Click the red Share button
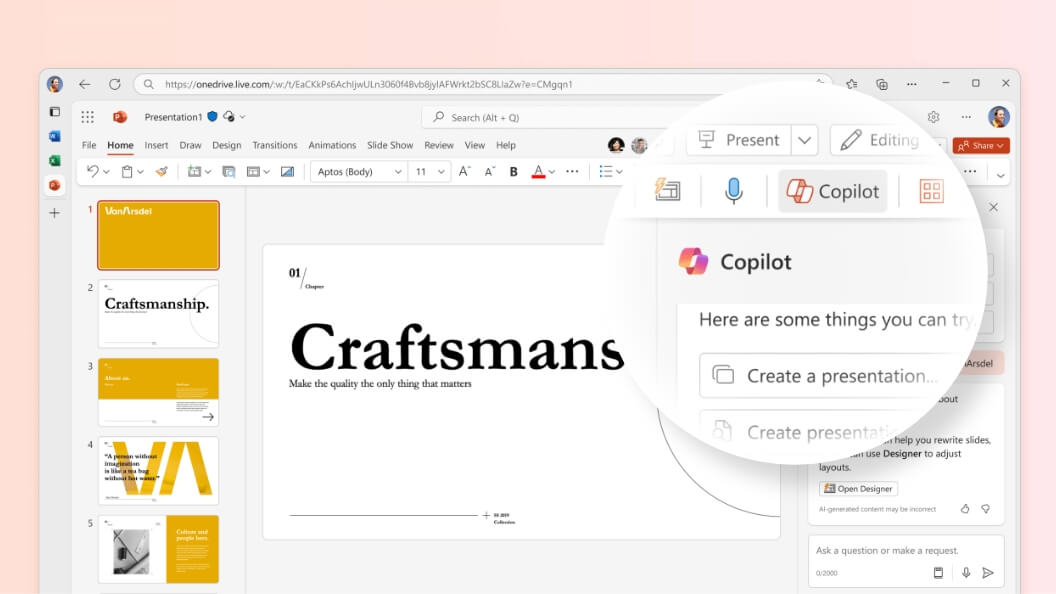This screenshot has width=1056, height=594. click(980, 146)
